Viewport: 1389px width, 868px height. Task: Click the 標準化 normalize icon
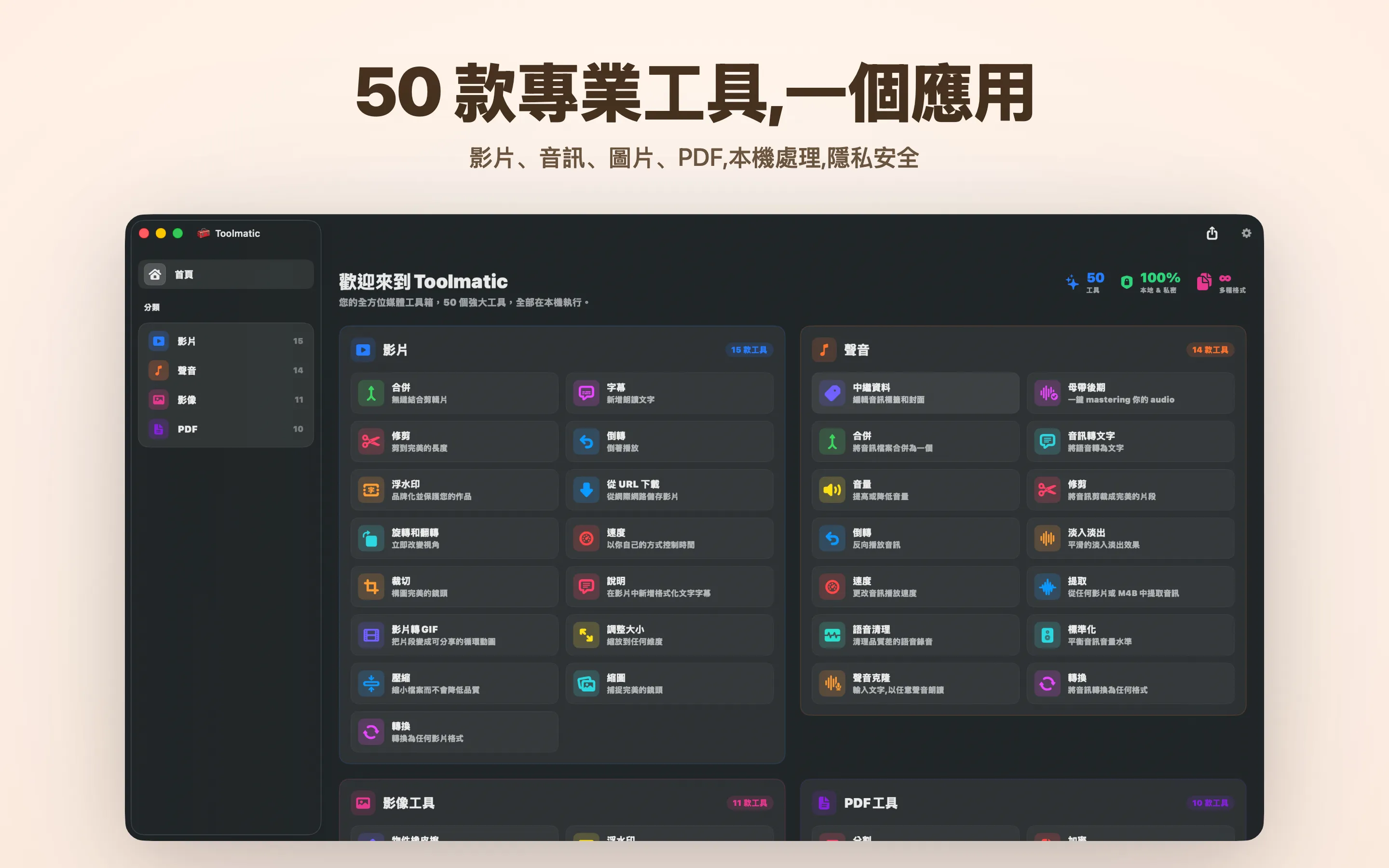[x=1048, y=635]
